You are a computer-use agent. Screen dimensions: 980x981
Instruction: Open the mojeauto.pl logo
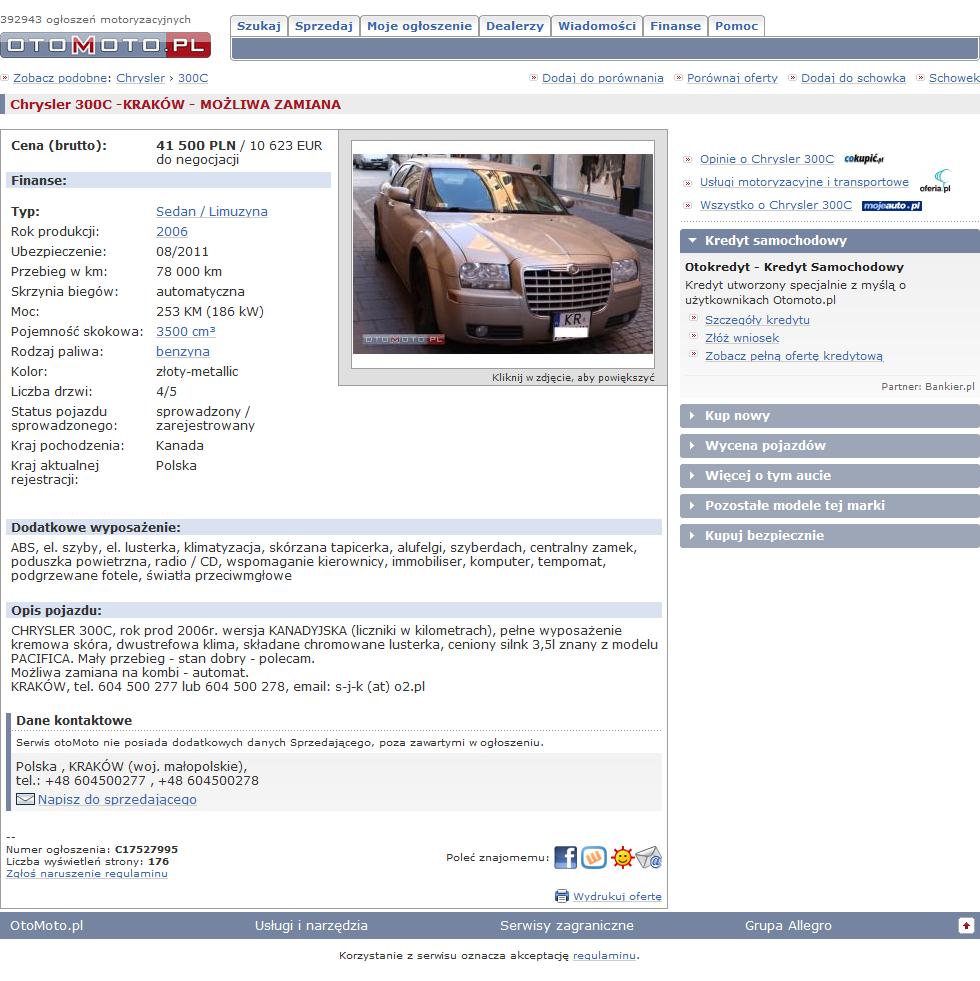892,205
